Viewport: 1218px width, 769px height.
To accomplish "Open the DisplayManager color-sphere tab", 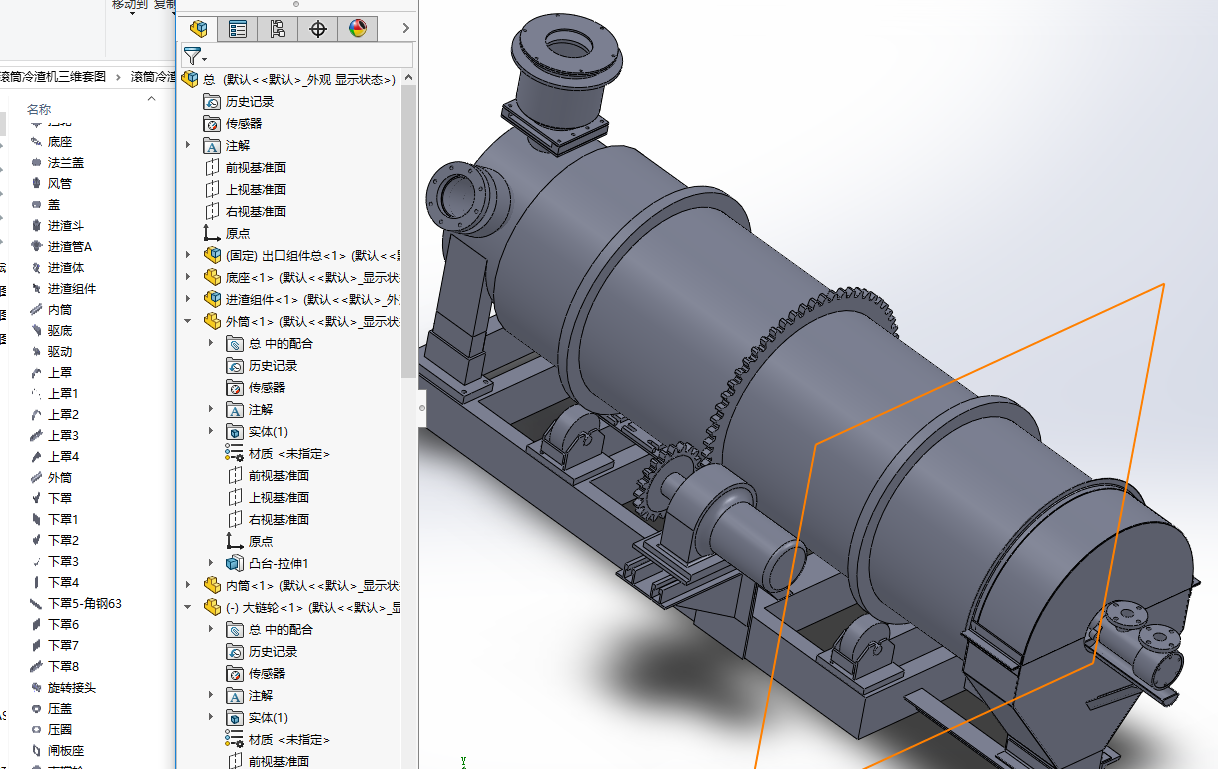I will [357, 29].
